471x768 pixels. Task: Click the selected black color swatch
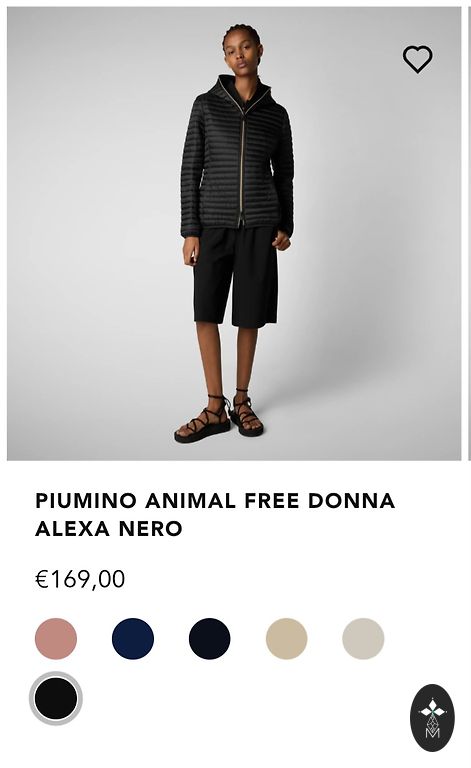(x=56, y=698)
